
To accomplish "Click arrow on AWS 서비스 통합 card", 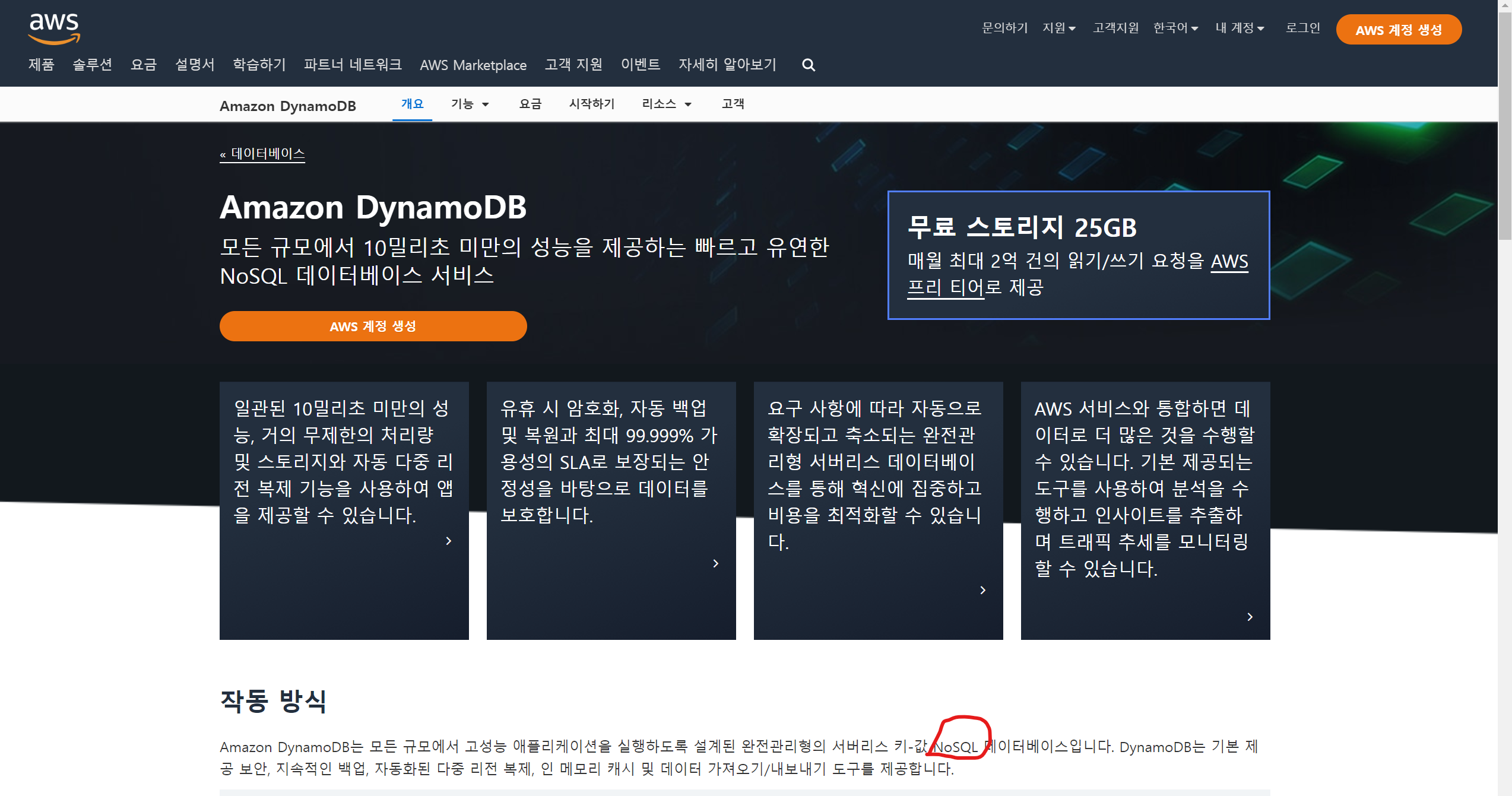I will [1250, 617].
